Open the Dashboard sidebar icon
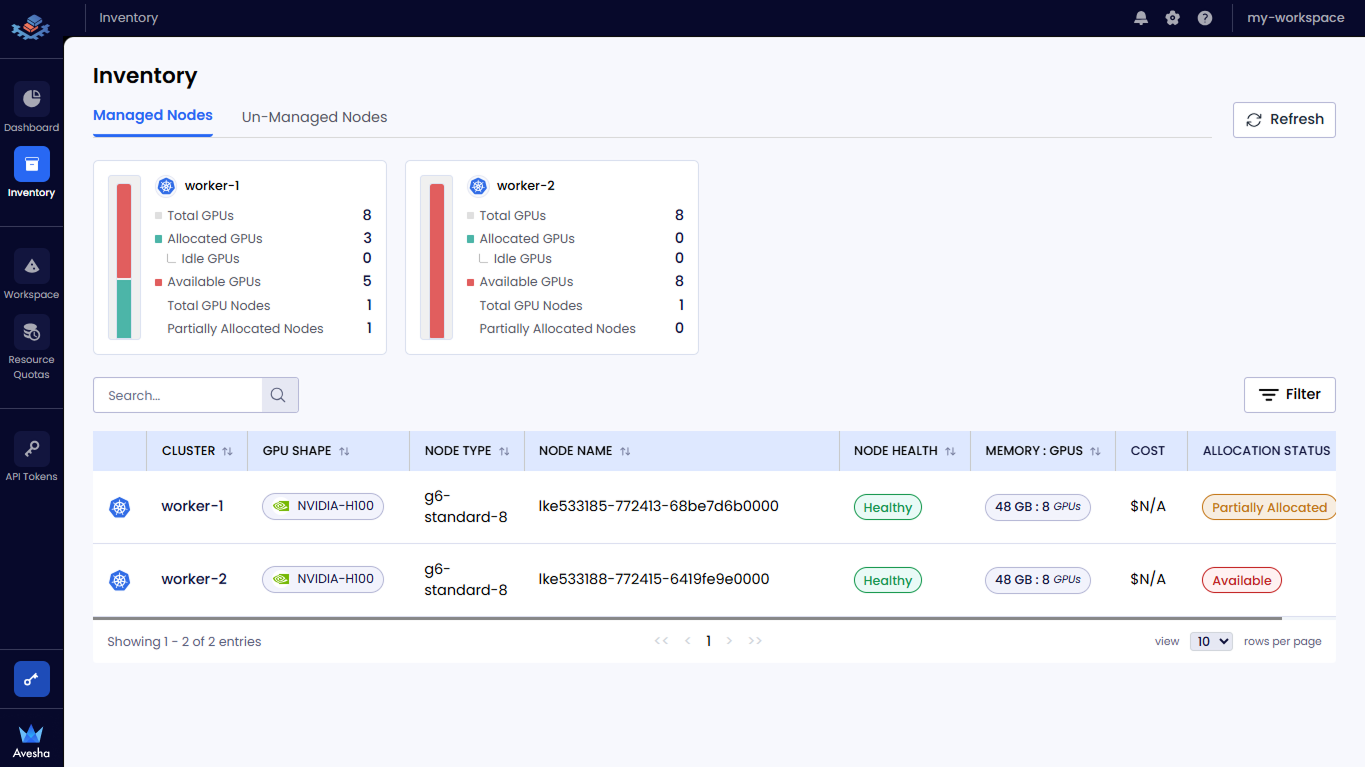The image size is (1365, 767). (x=31, y=100)
